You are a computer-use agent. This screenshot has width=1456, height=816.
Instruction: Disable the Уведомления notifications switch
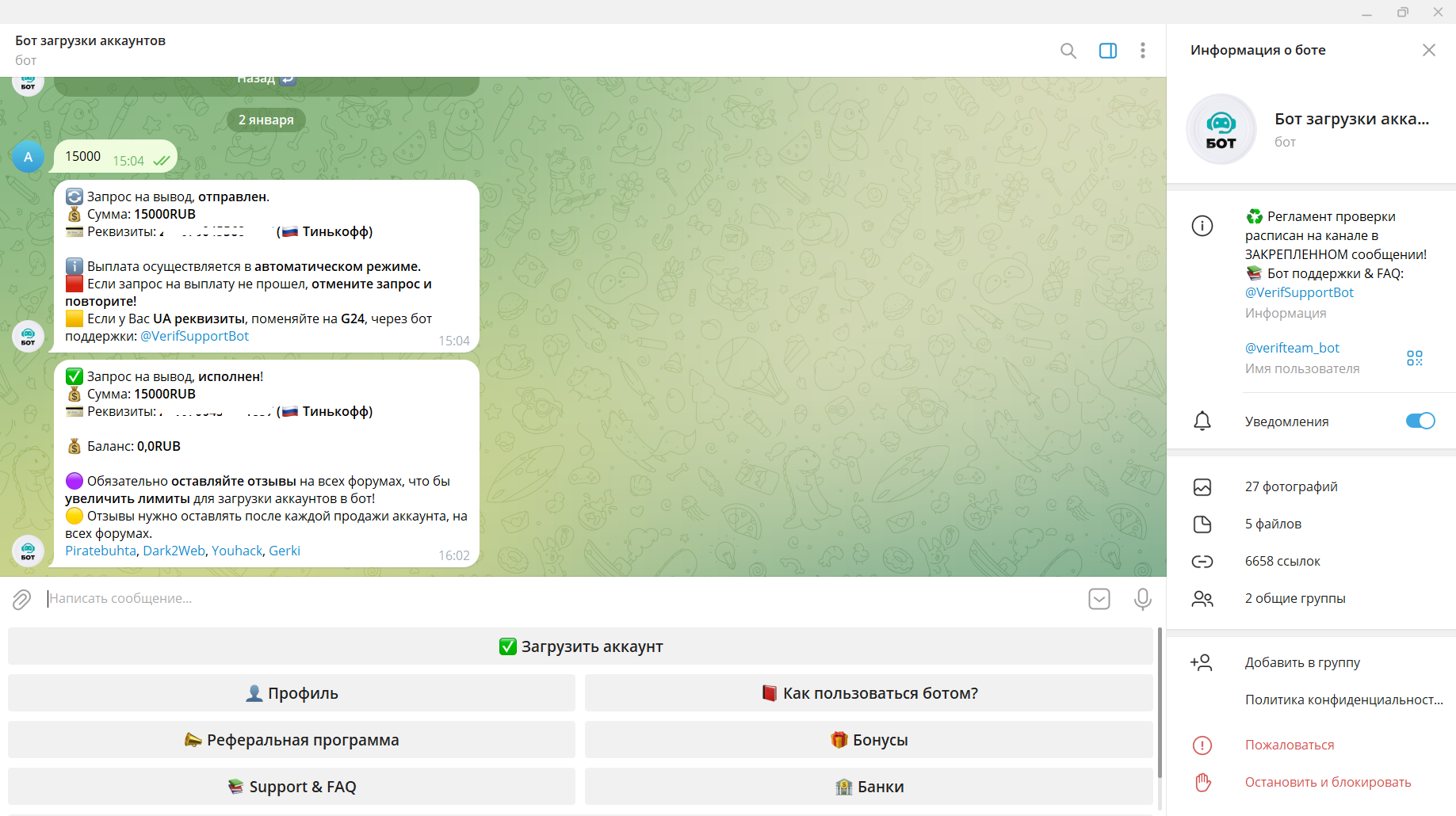[x=1420, y=421]
